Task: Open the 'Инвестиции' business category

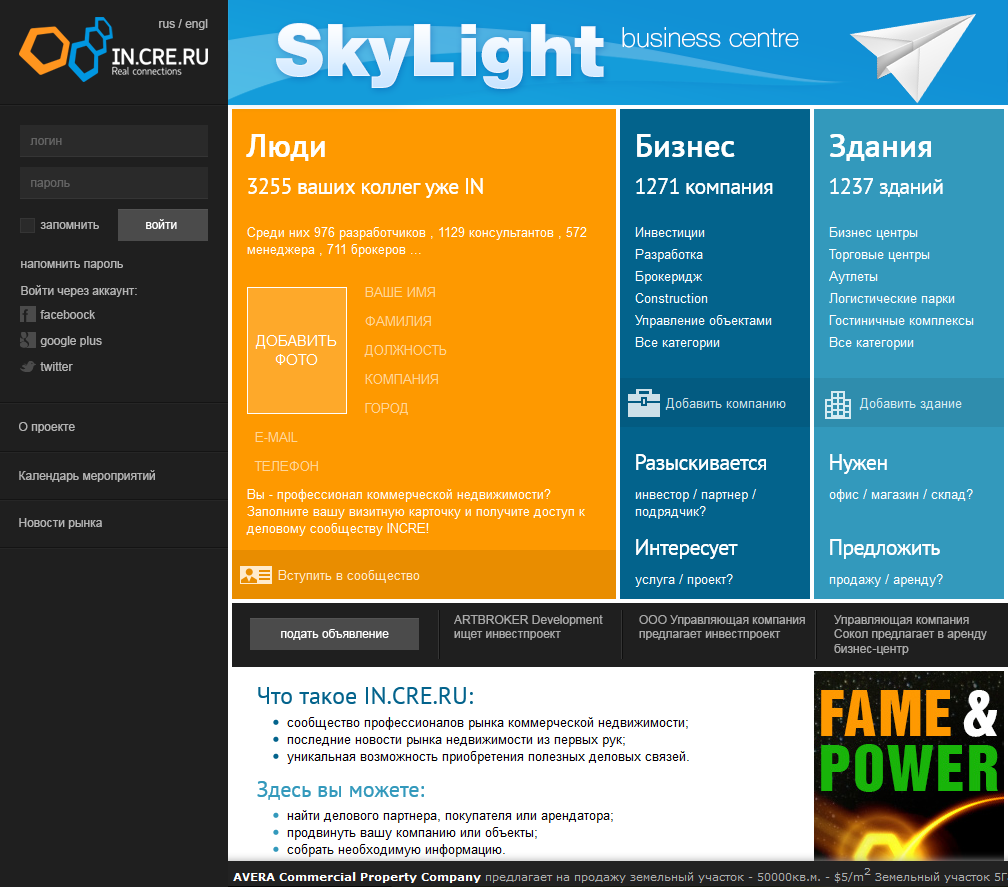Action: pyautogui.click(x=670, y=233)
